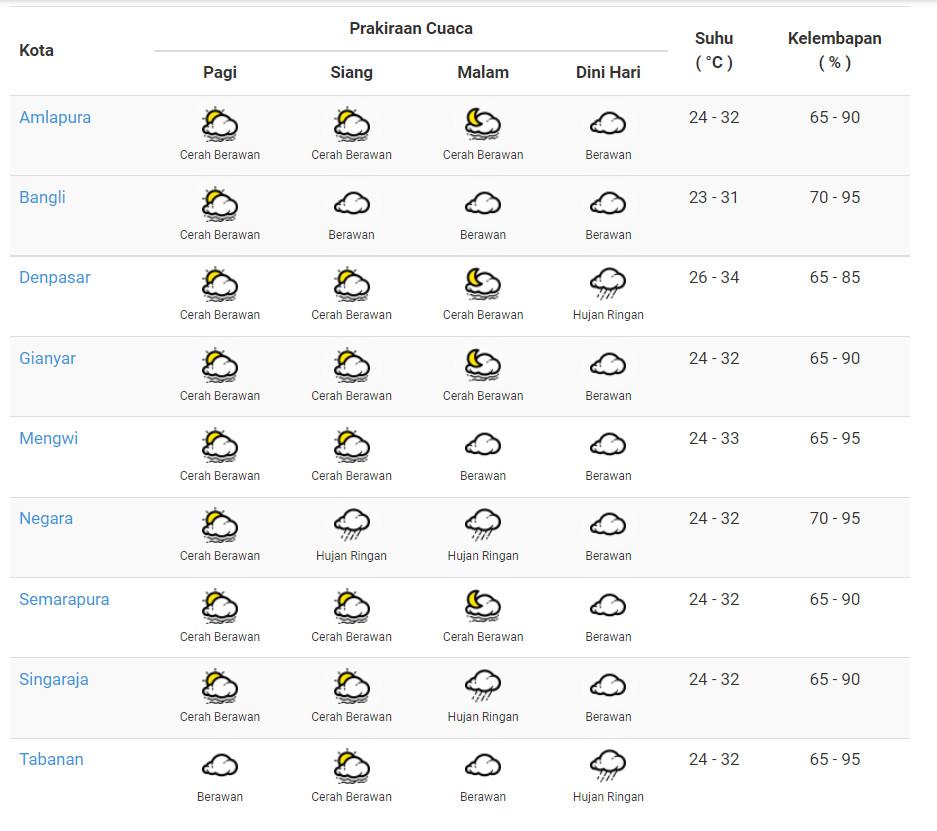Open the Semarapura city link
The width and height of the screenshot is (937, 831).
pyautogui.click(x=64, y=599)
